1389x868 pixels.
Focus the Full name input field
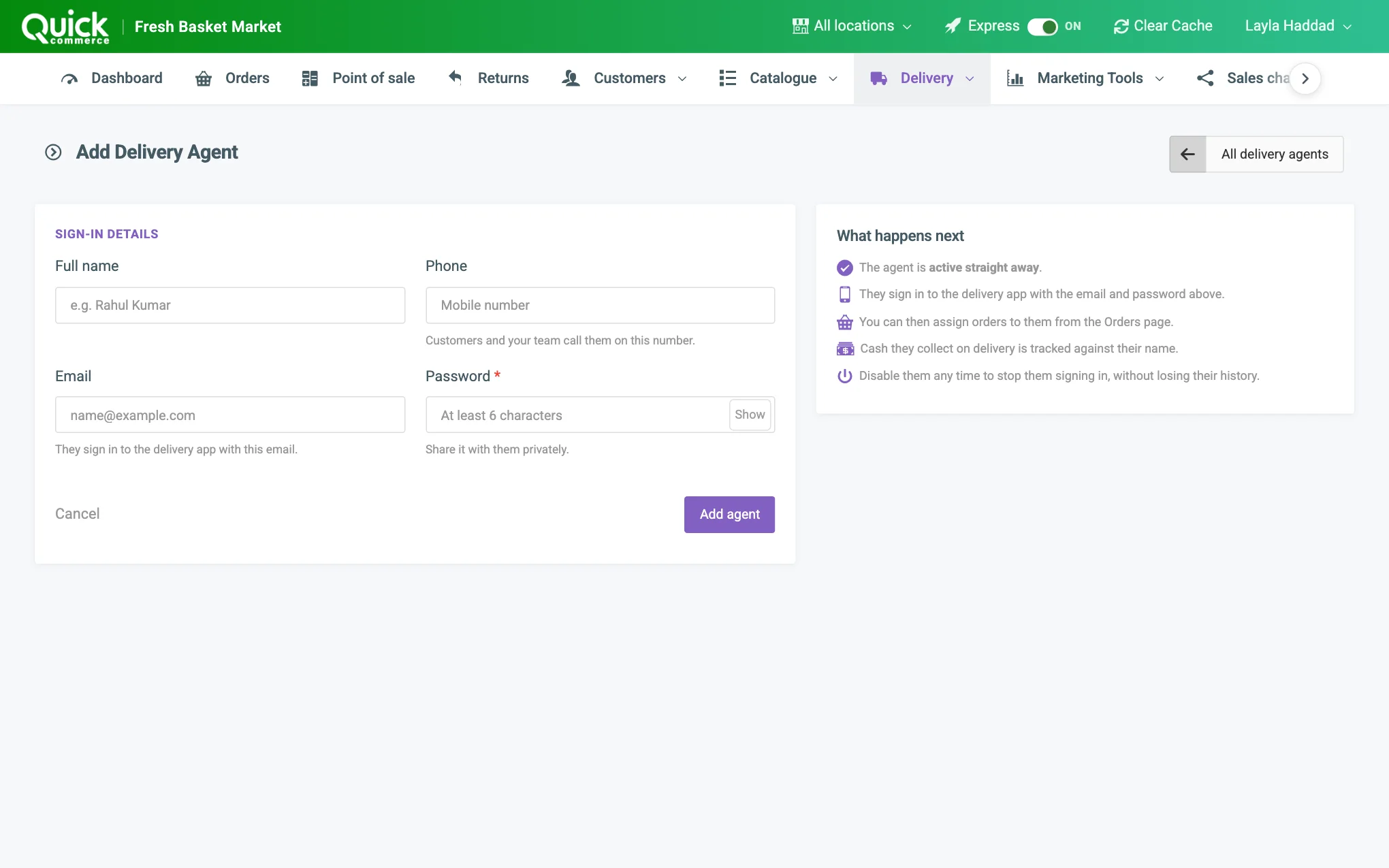tap(230, 305)
